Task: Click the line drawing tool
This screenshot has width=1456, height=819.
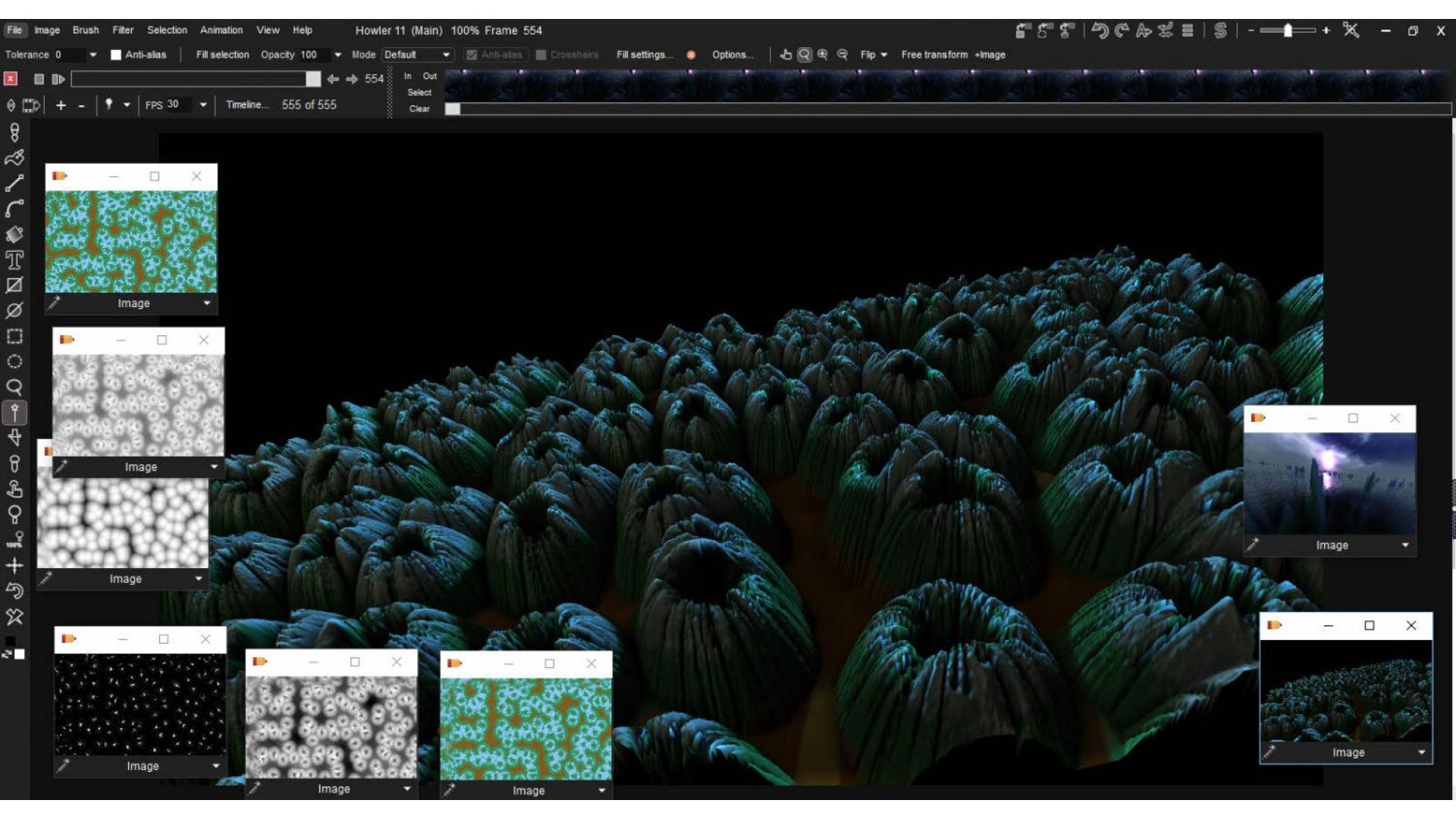Action: [14, 184]
